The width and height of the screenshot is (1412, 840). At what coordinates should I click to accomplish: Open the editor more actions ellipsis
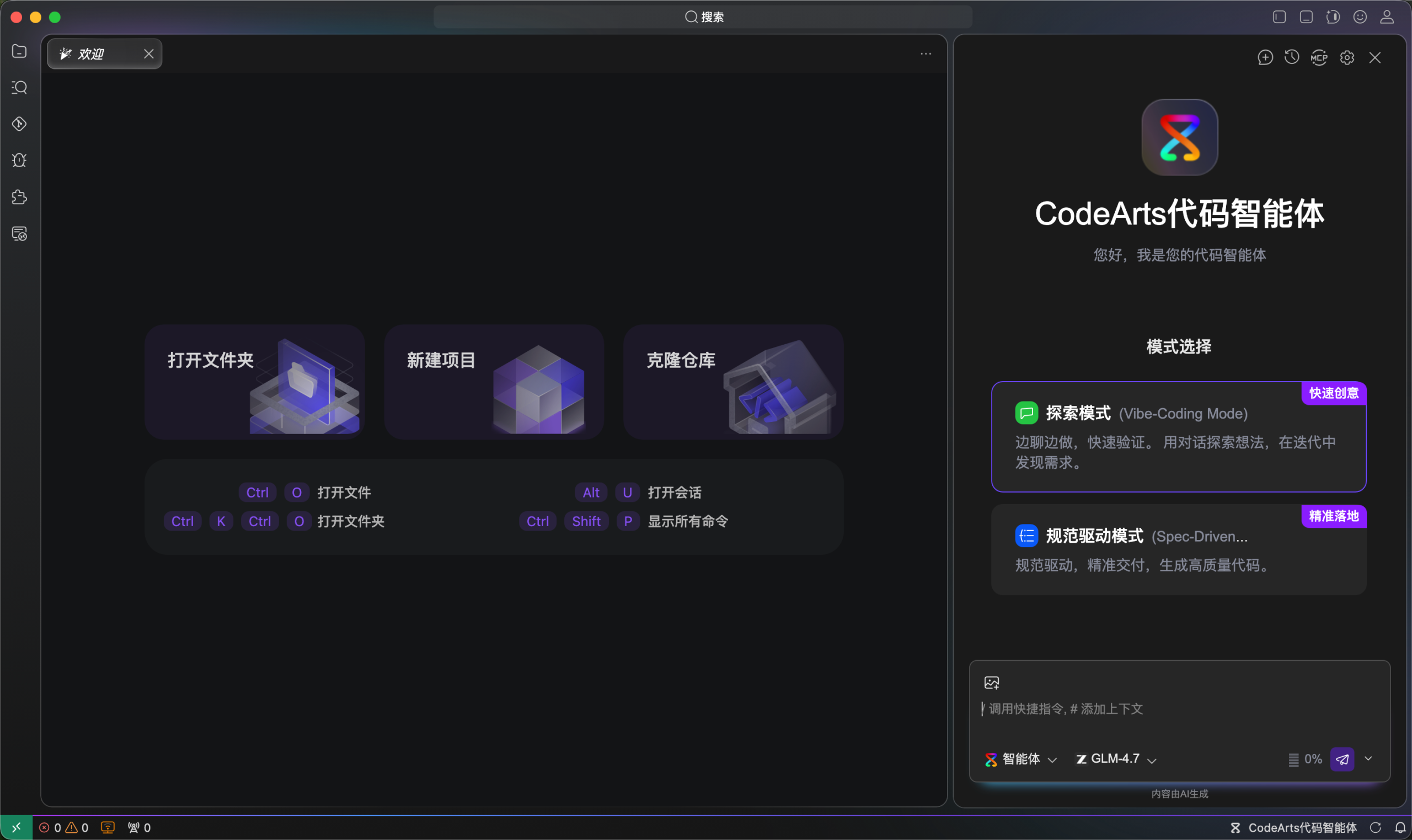point(926,53)
